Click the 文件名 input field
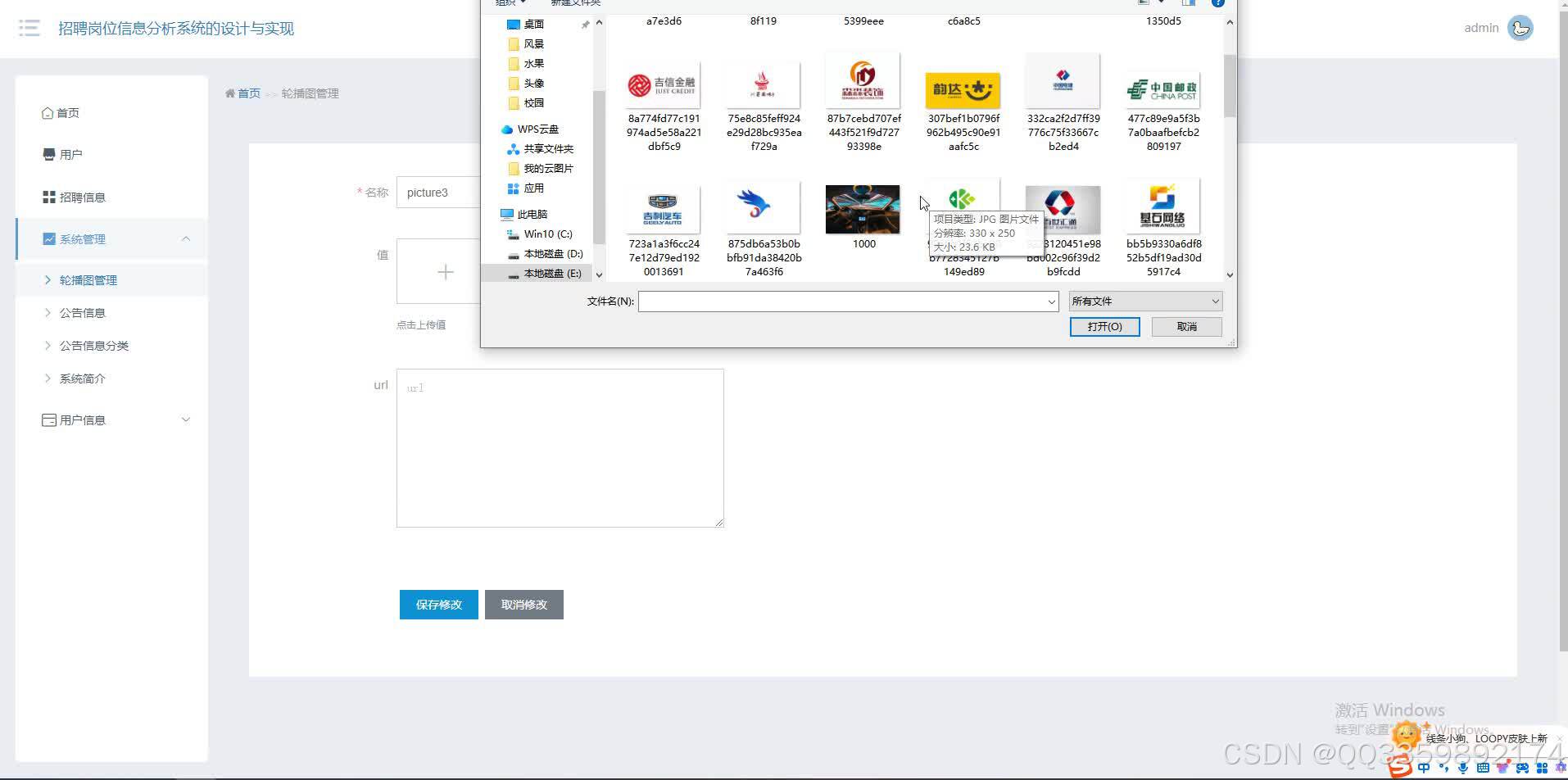The image size is (1568, 780). [x=842, y=302]
